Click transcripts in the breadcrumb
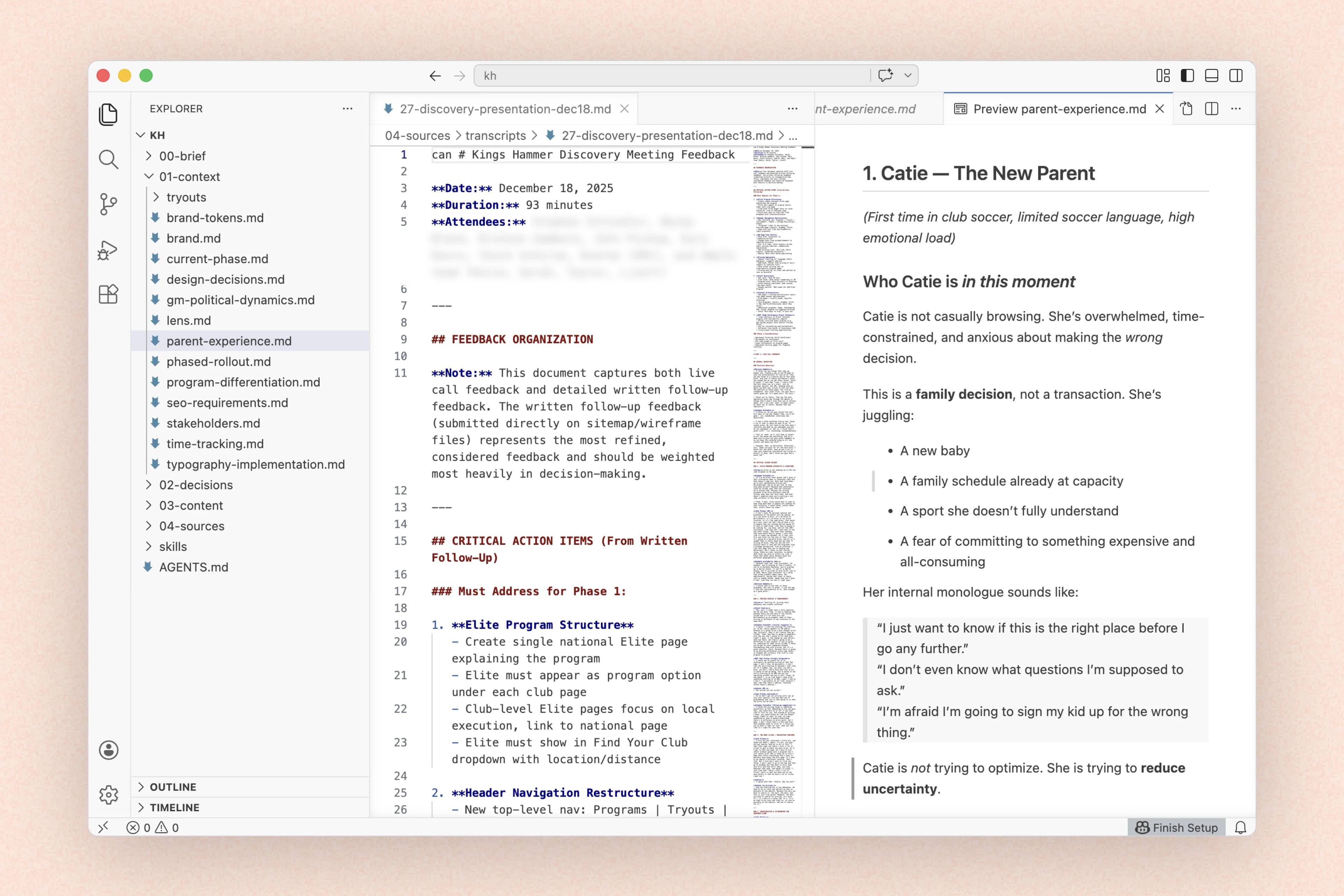 click(496, 135)
